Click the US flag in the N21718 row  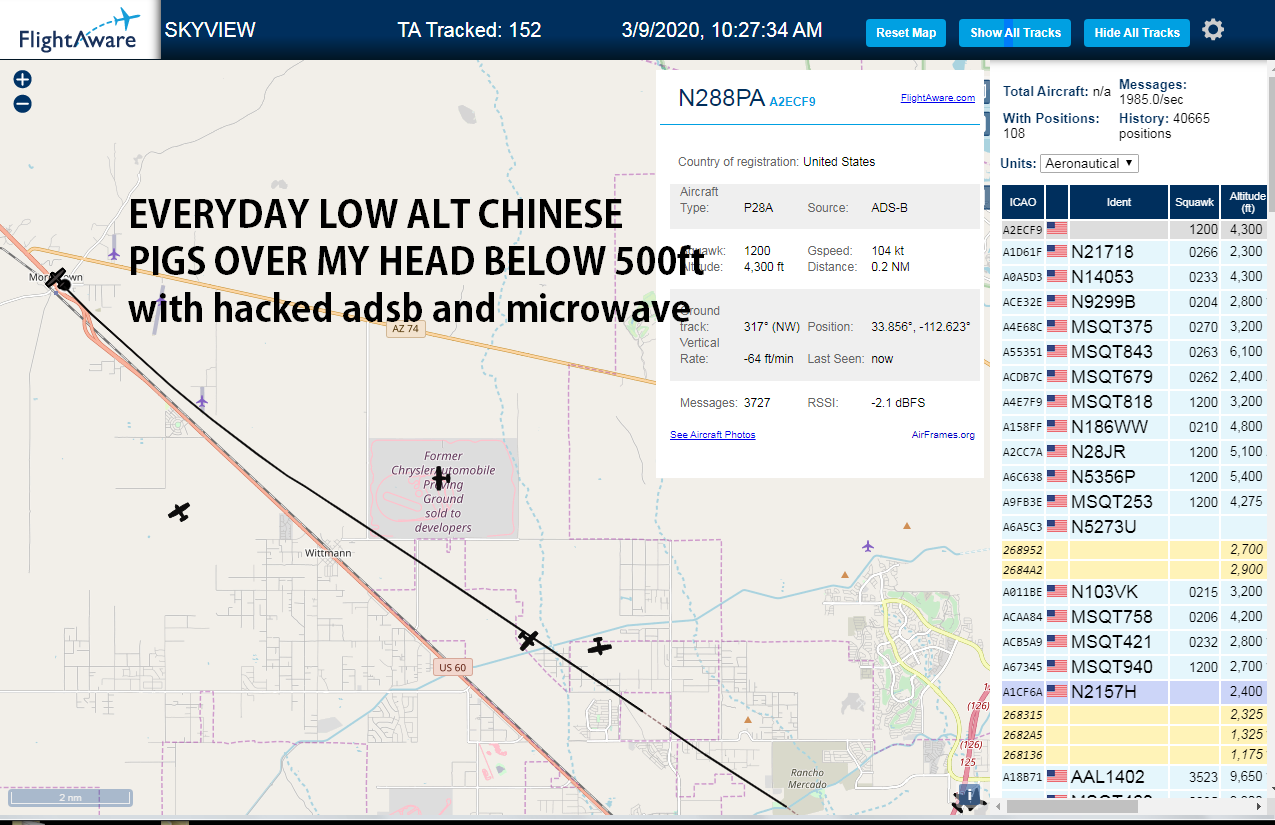click(x=1057, y=251)
